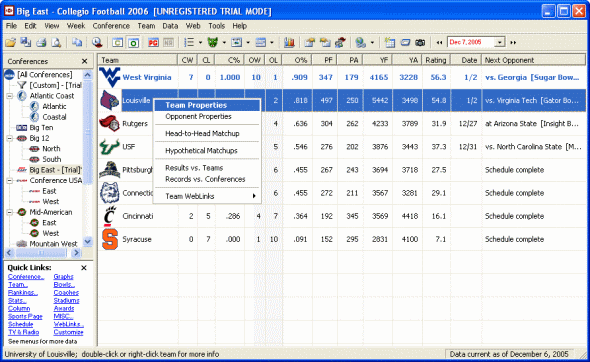This screenshot has height=362, width=590.
Task: Open the Conference menu
Action: click(111, 26)
